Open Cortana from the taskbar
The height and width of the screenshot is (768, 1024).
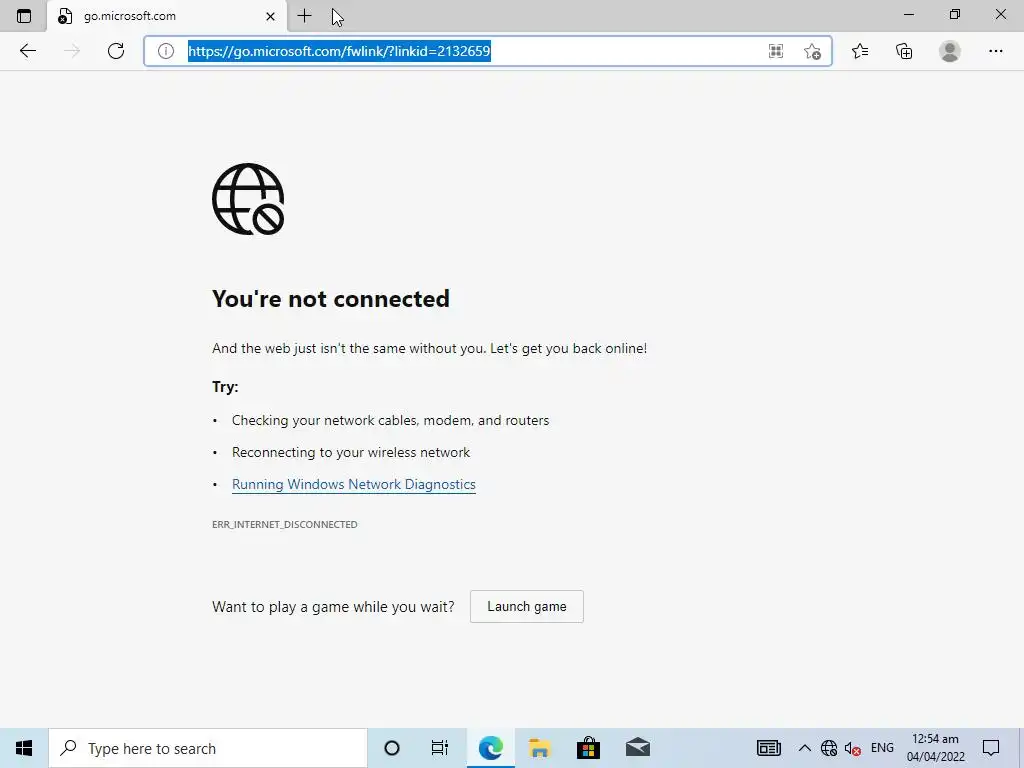point(392,748)
